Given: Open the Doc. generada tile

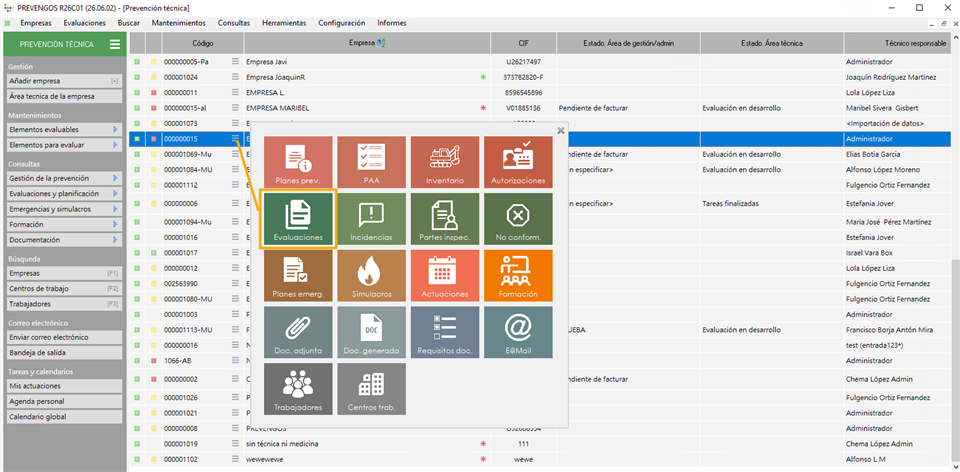Looking at the screenshot, I should click(372, 332).
